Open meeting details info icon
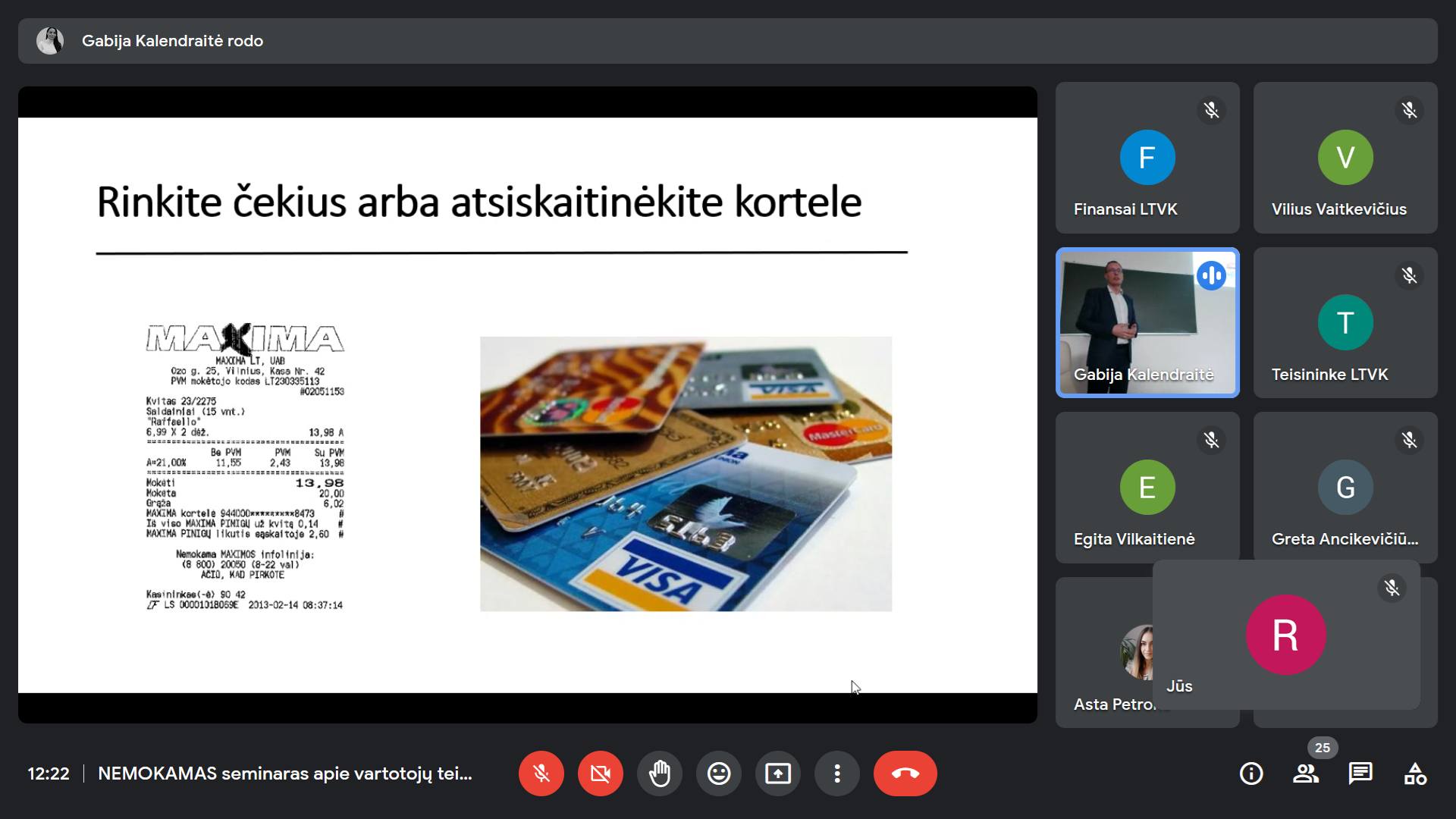The width and height of the screenshot is (1456, 819). 1250,773
